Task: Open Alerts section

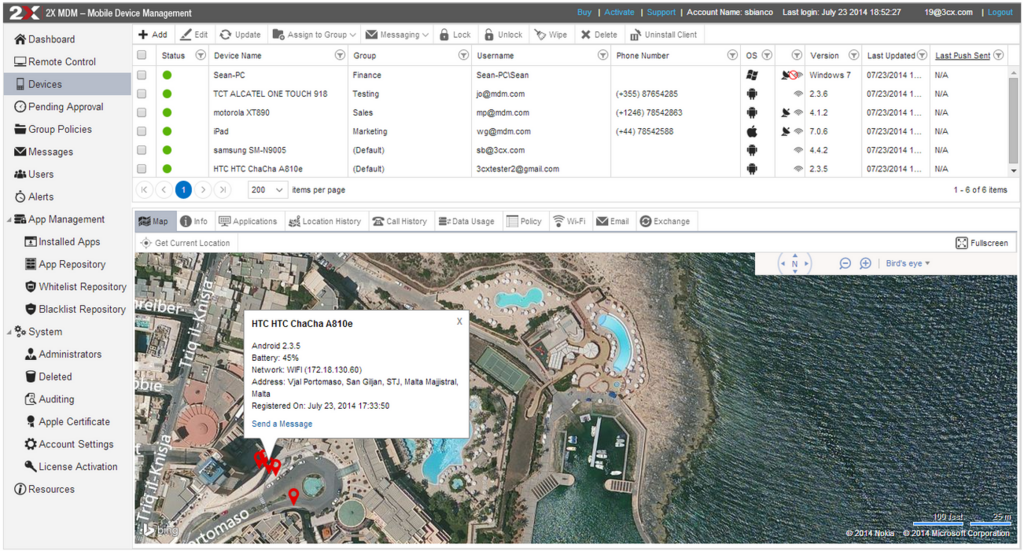Action: click(x=34, y=197)
